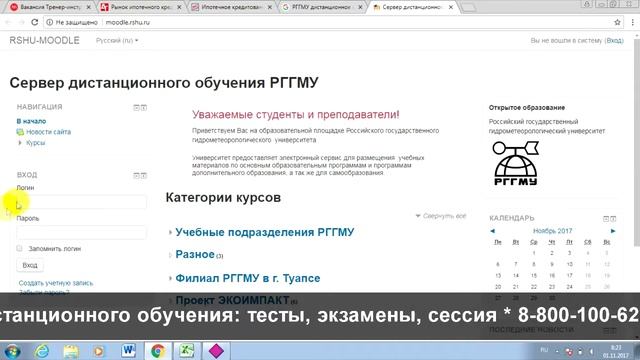This screenshot has height=360, width=640.
Task: Close the Сервер дистанционного tab
Action: (451, 7)
